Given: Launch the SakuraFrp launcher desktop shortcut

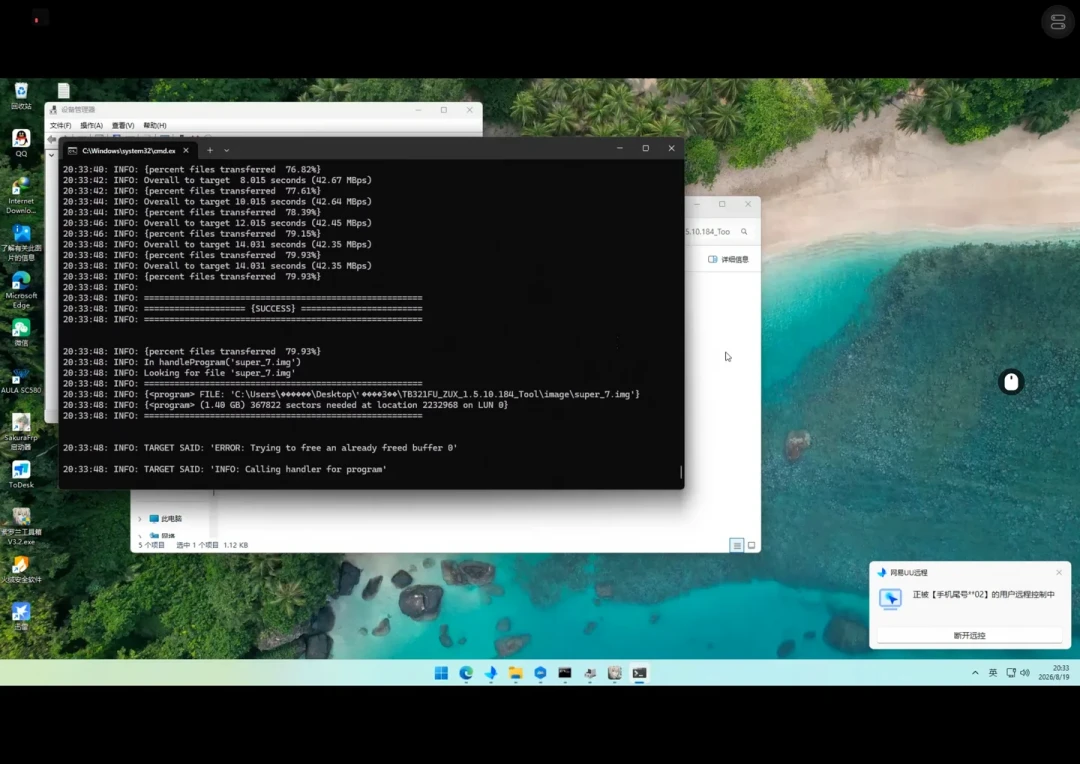Looking at the screenshot, I should (x=21, y=432).
